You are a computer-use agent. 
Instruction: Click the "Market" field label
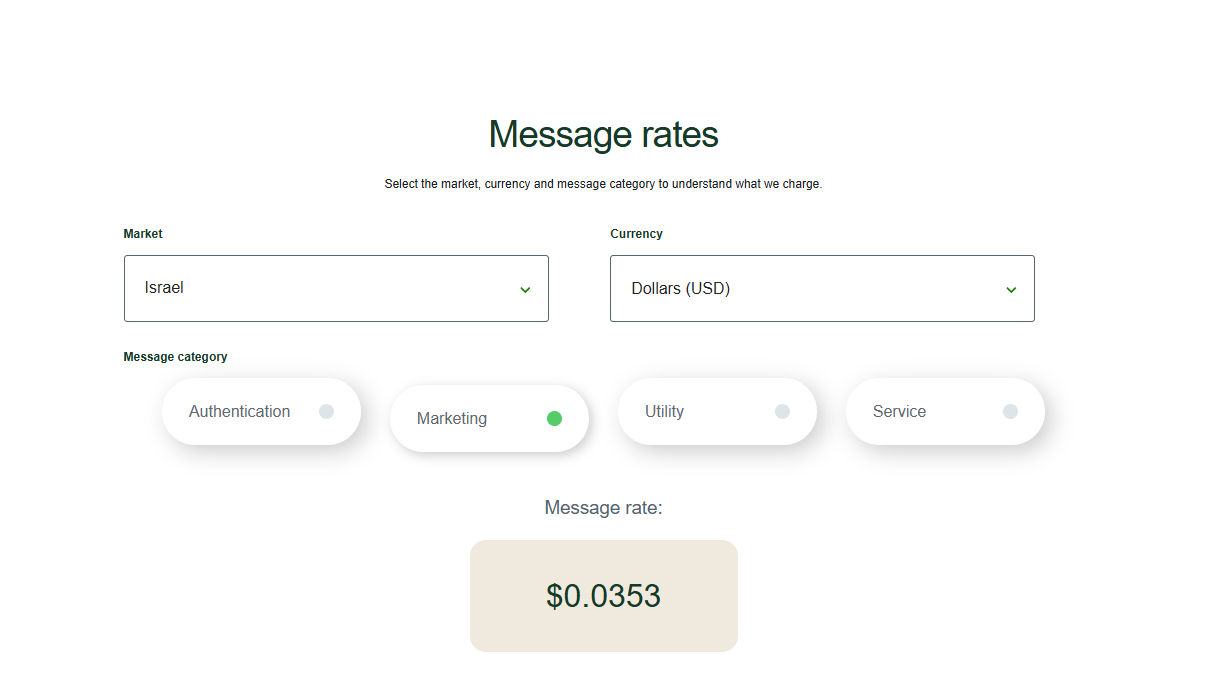click(143, 234)
